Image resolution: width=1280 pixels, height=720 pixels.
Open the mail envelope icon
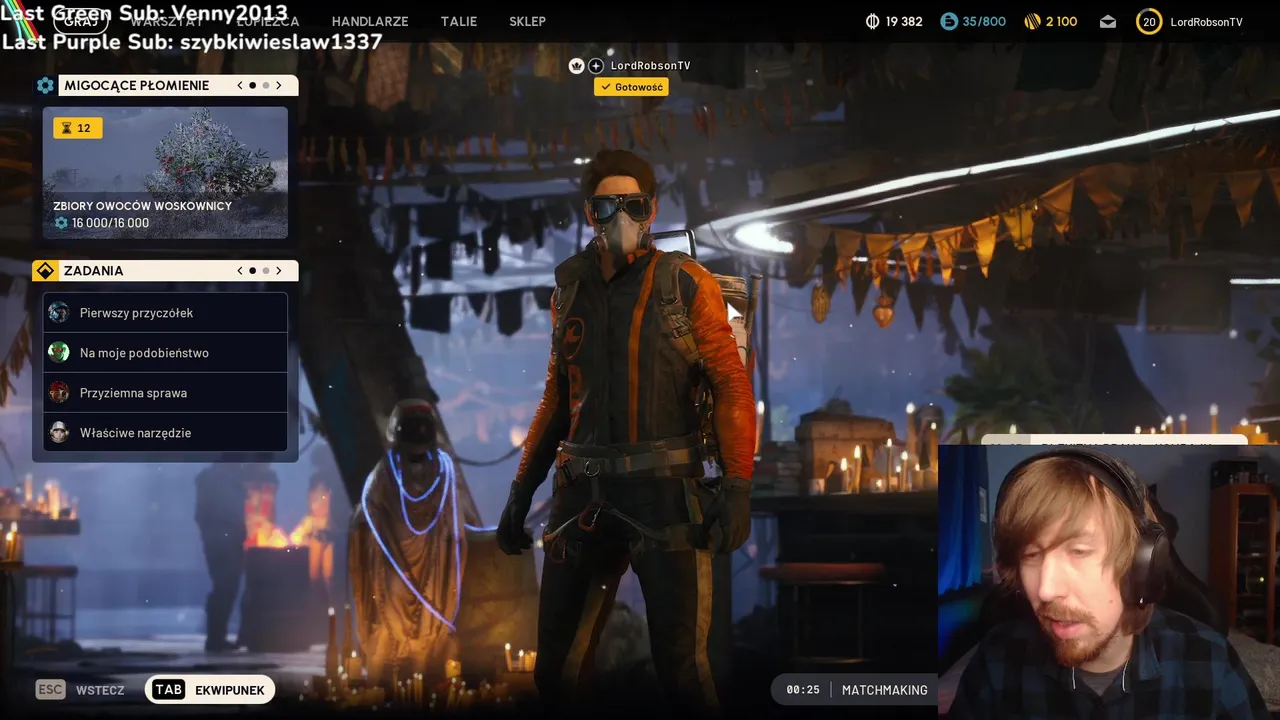pyautogui.click(x=1108, y=21)
